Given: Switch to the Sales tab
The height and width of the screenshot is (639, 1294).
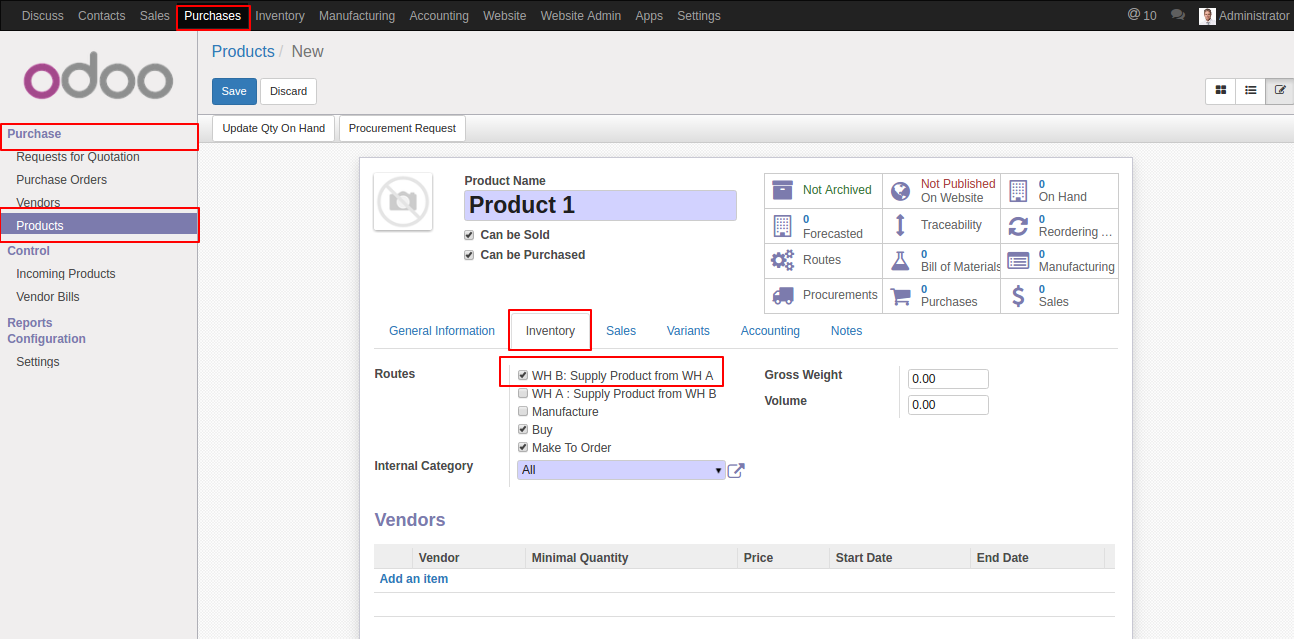Looking at the screenshot, I should (x=621, y=331).
